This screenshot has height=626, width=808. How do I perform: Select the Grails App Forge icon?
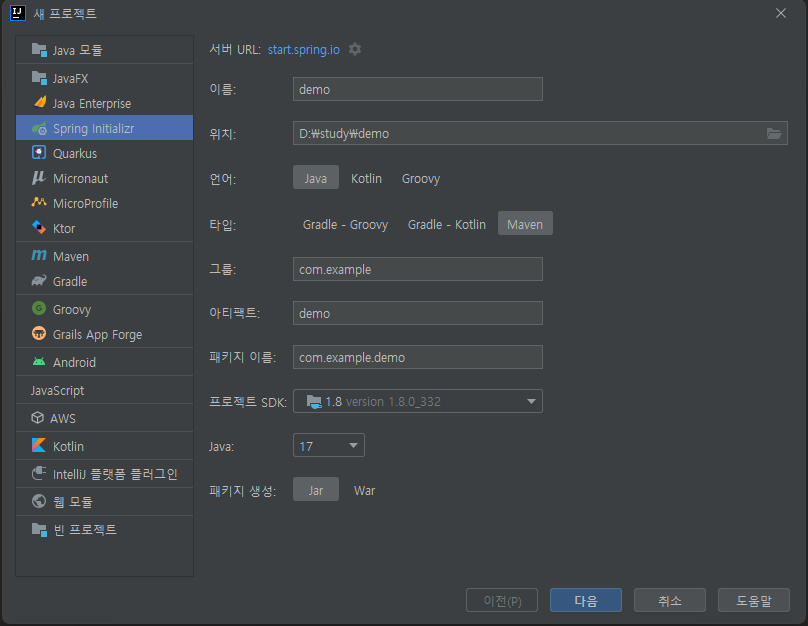pyautogui.click(x=39, y=334)
